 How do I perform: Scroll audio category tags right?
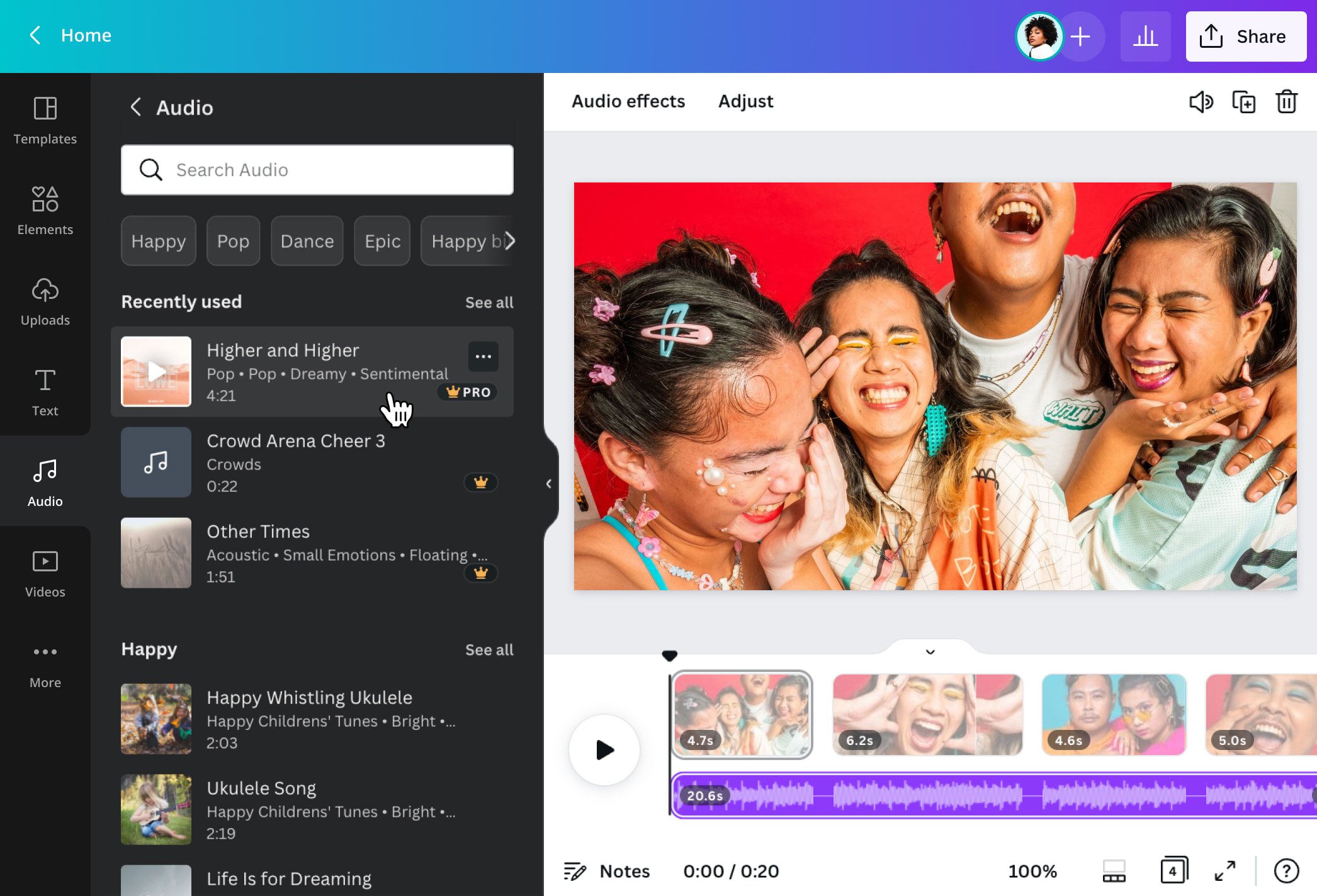(x=510, y=240)
